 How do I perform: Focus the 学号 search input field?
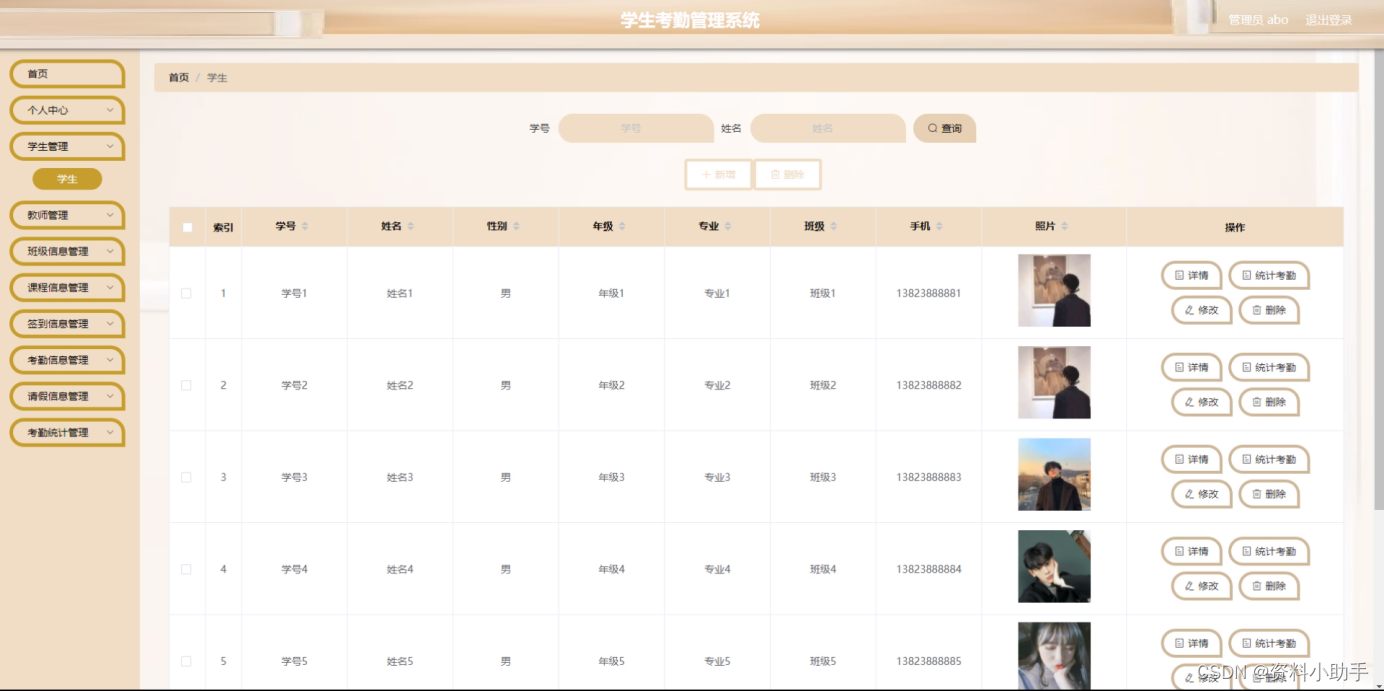636,128
